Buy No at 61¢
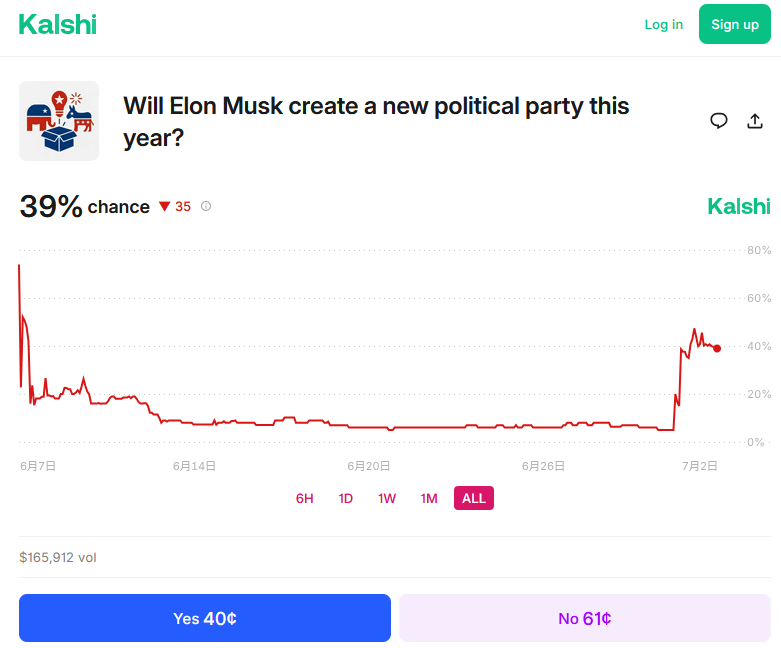Viewport: 781px width, 648px height. (x=585, y=618)
